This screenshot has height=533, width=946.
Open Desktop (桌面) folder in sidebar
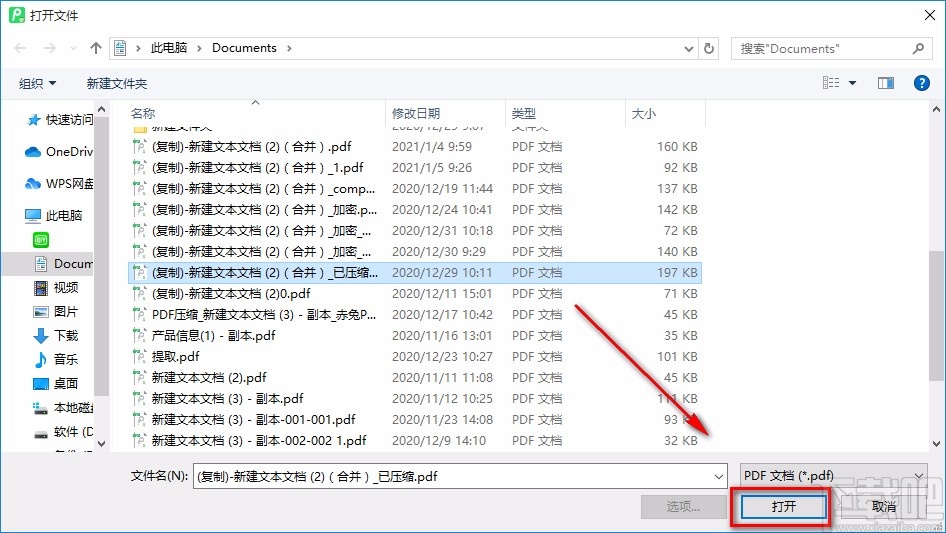[56, 383]
